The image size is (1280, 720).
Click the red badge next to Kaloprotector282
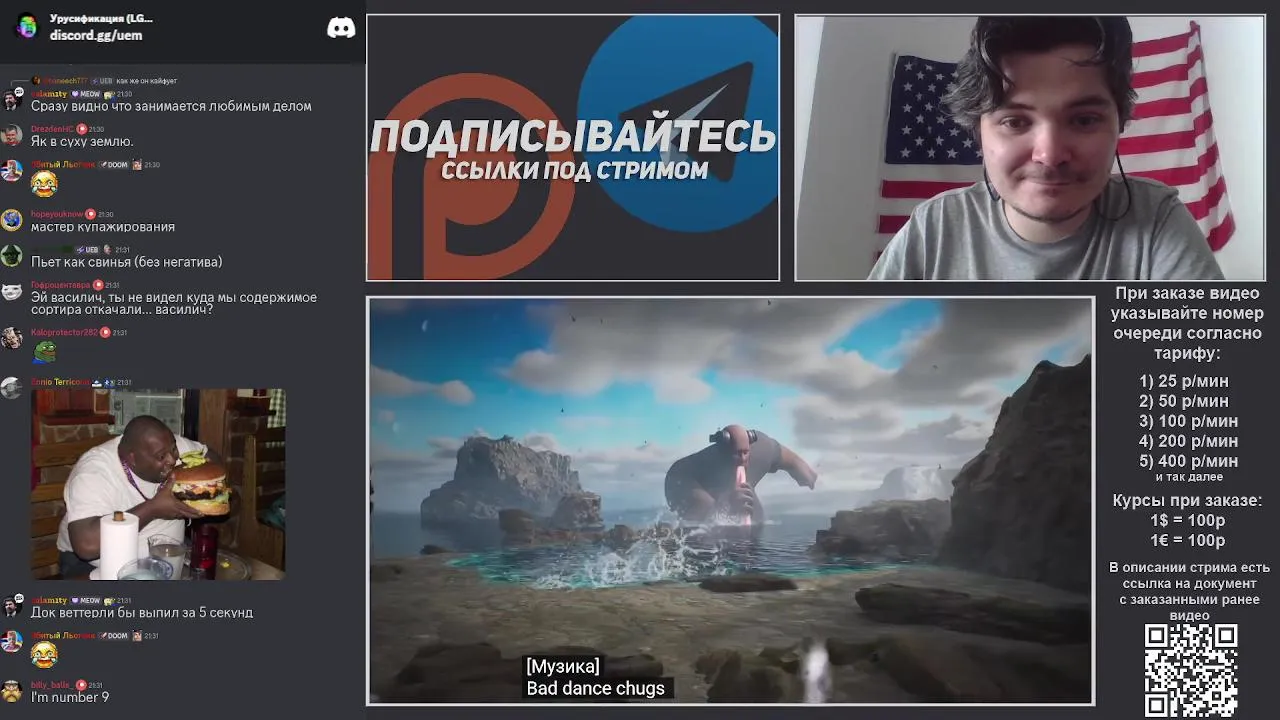[x=105, y=332]
